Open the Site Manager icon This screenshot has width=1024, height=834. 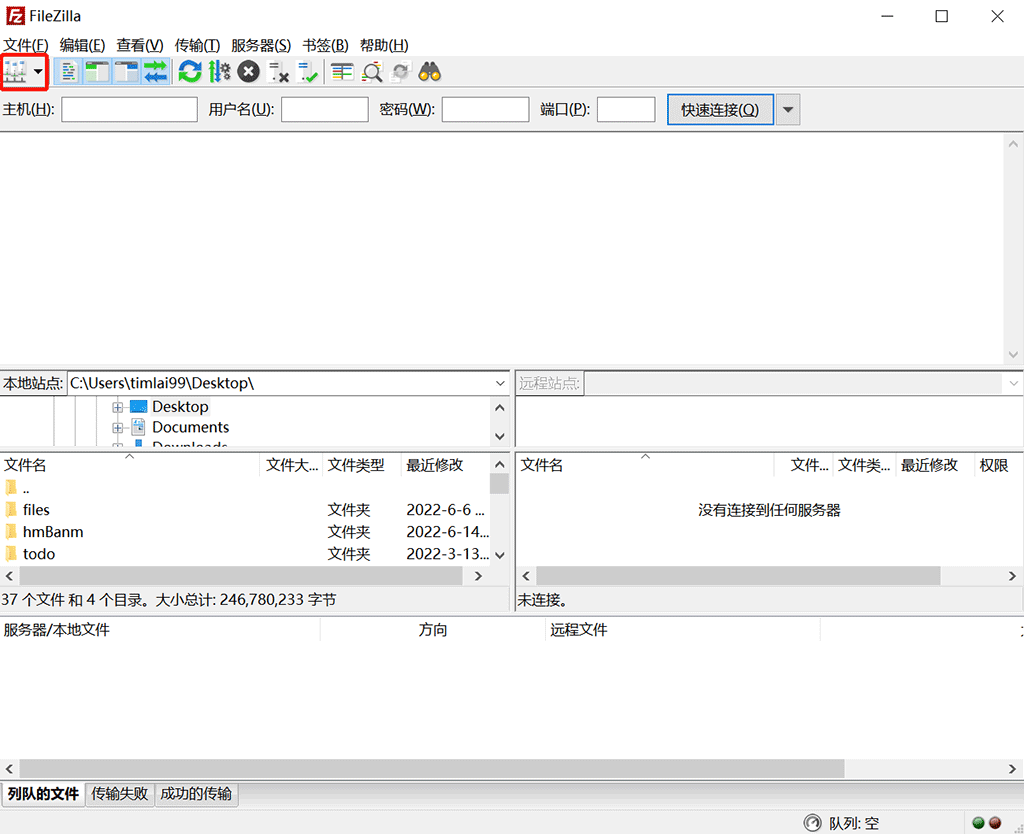16,72
